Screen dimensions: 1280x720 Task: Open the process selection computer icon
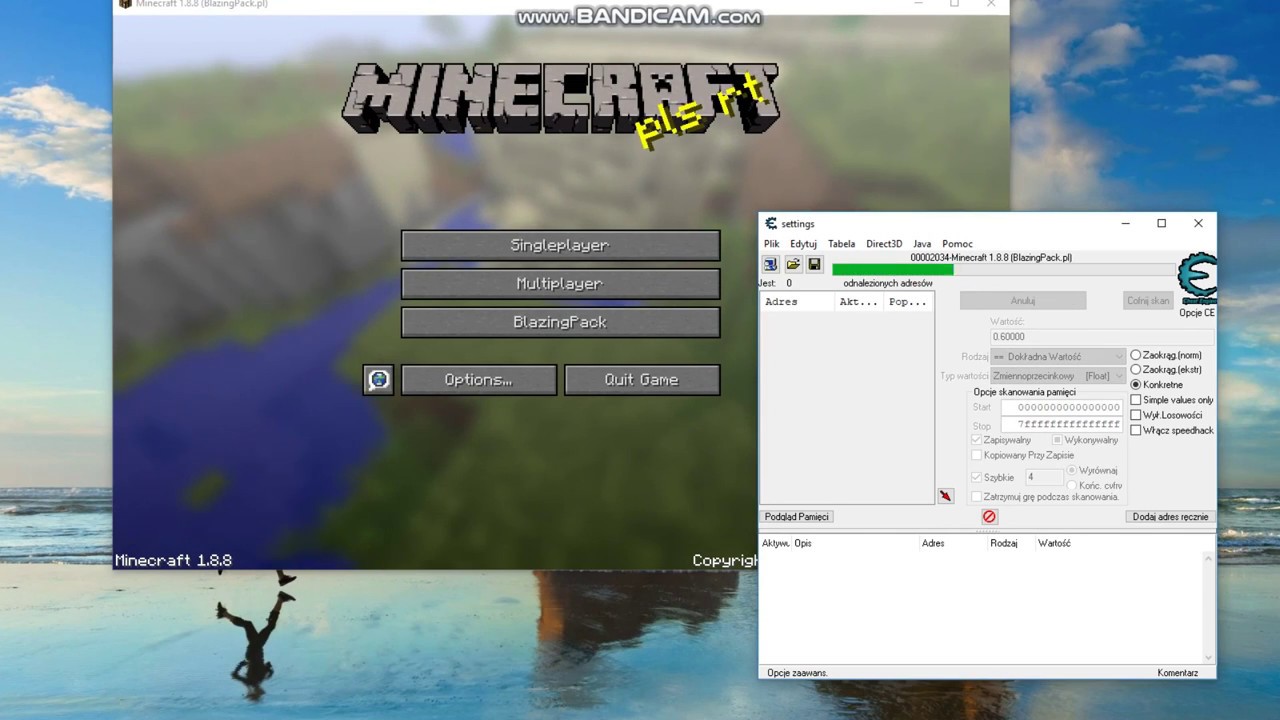770,265
